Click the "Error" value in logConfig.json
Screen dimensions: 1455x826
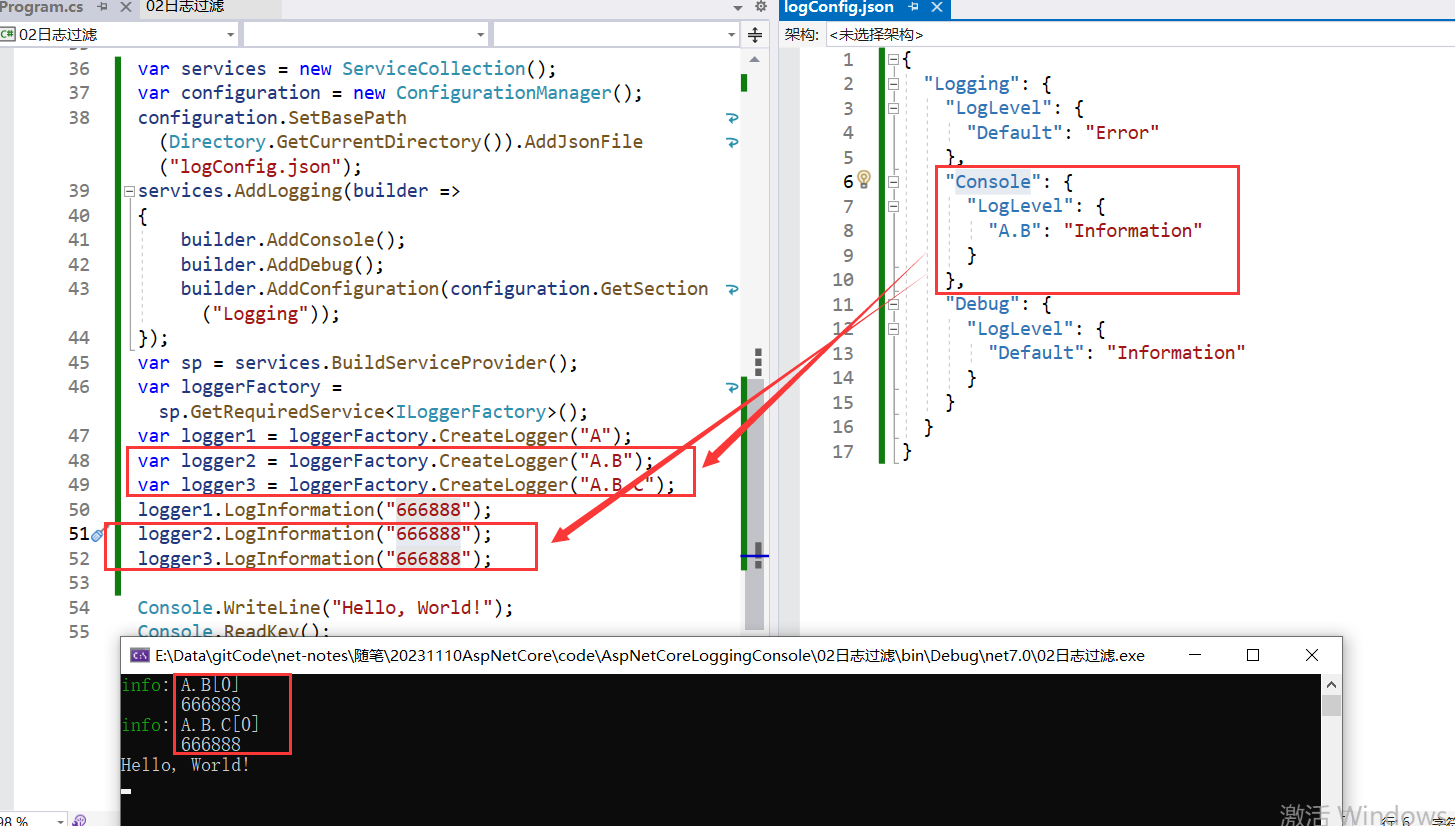(1122, 133)
